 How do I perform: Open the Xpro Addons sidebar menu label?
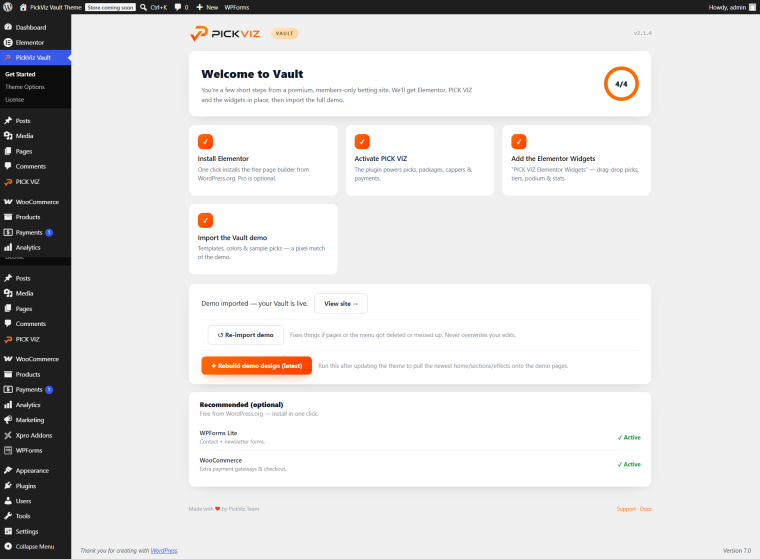(x=34, y=435)
